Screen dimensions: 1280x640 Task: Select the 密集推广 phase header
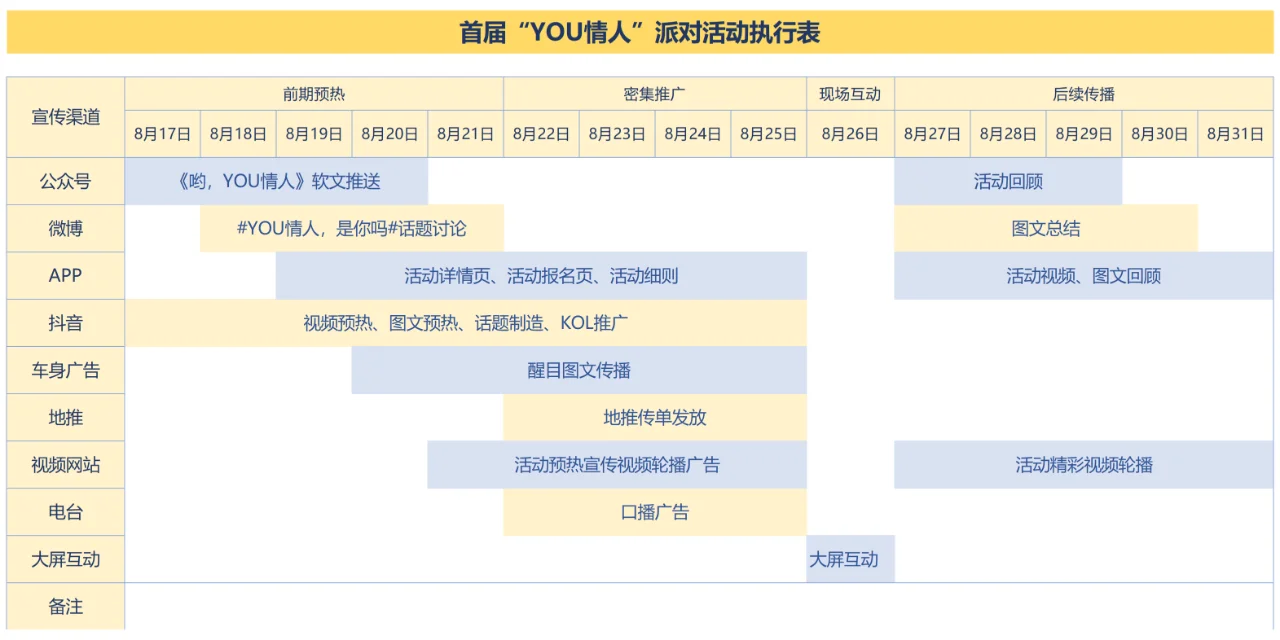pos(655,94)
